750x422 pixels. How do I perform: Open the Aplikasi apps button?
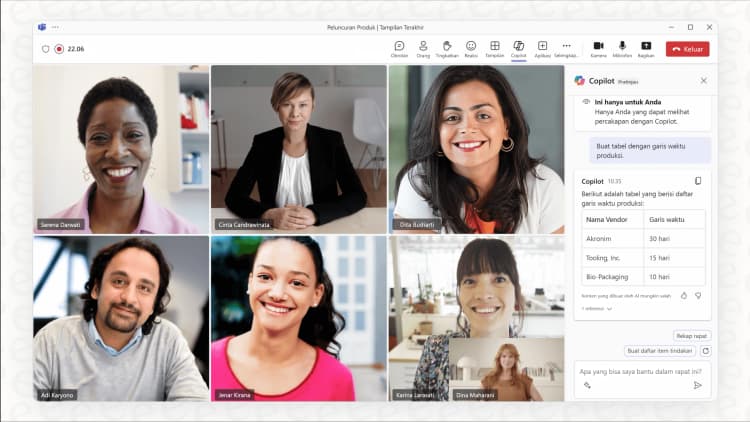coord(542,49)
